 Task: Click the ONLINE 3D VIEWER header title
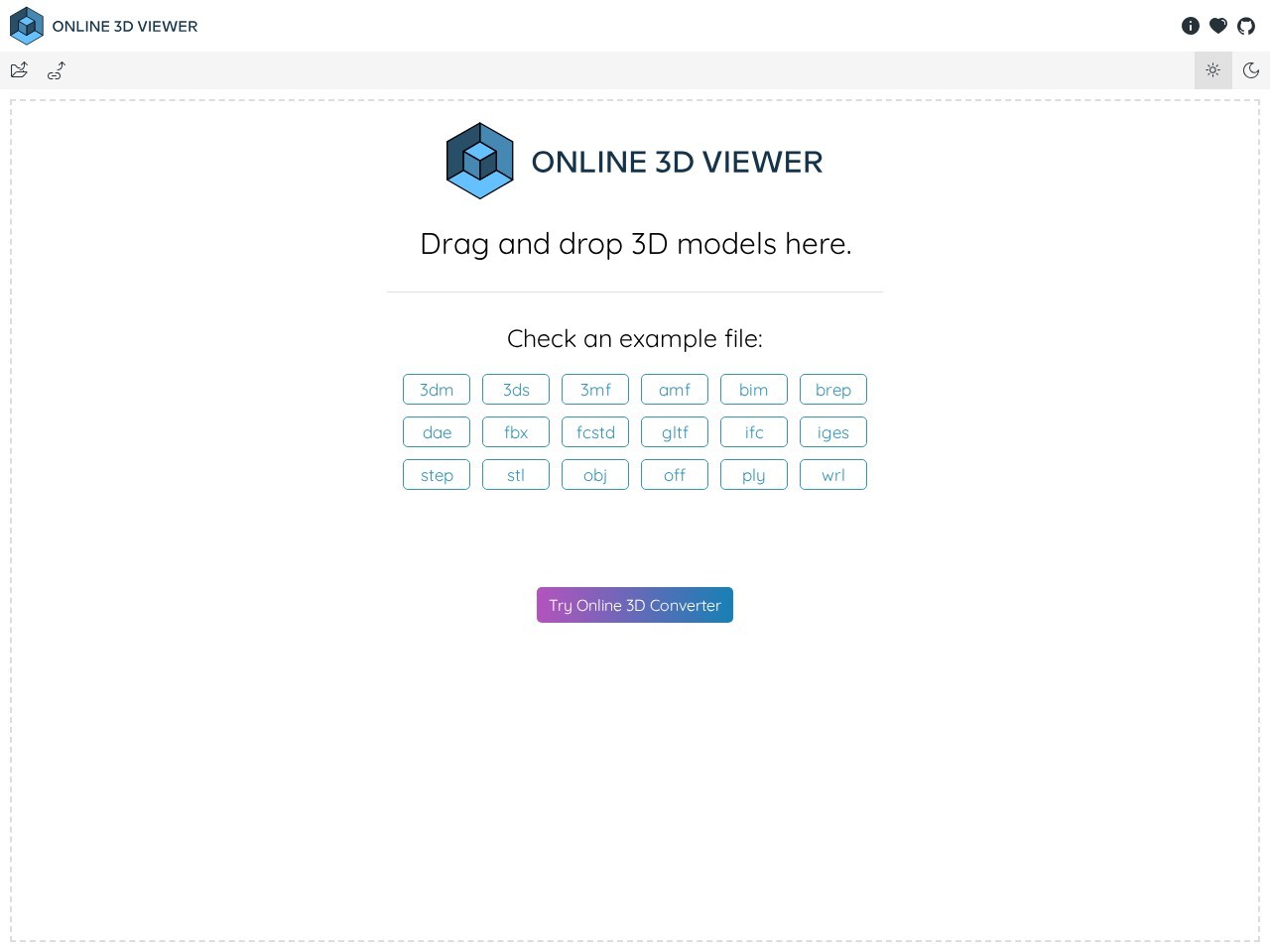(x=125, y=27)
